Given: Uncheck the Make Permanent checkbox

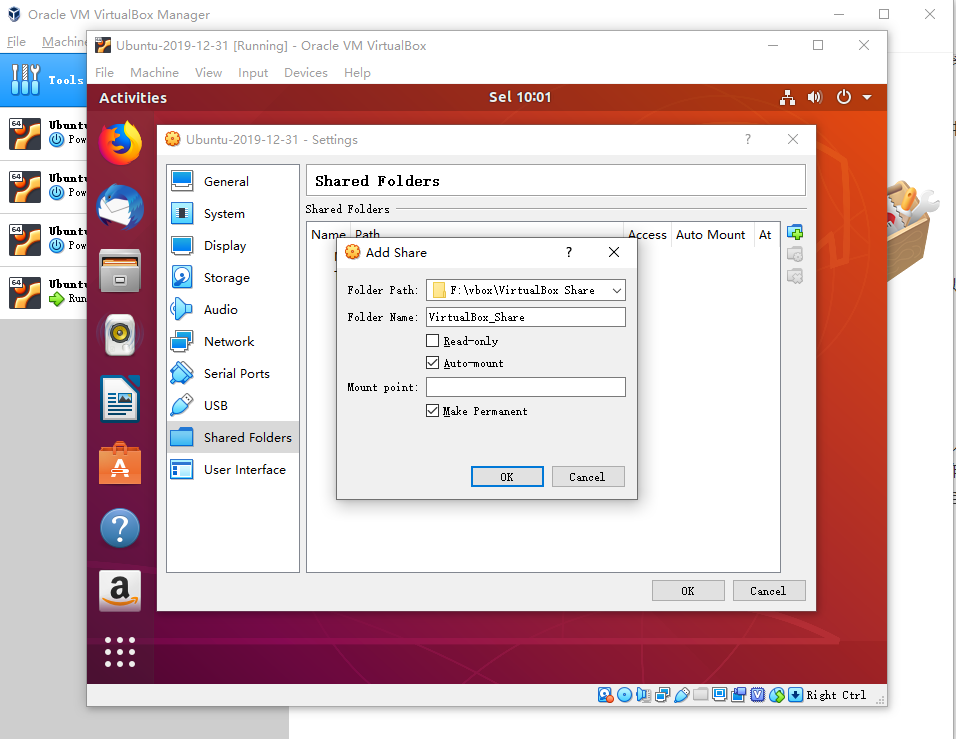Looking at the screenshot, I should pos(432,410).
